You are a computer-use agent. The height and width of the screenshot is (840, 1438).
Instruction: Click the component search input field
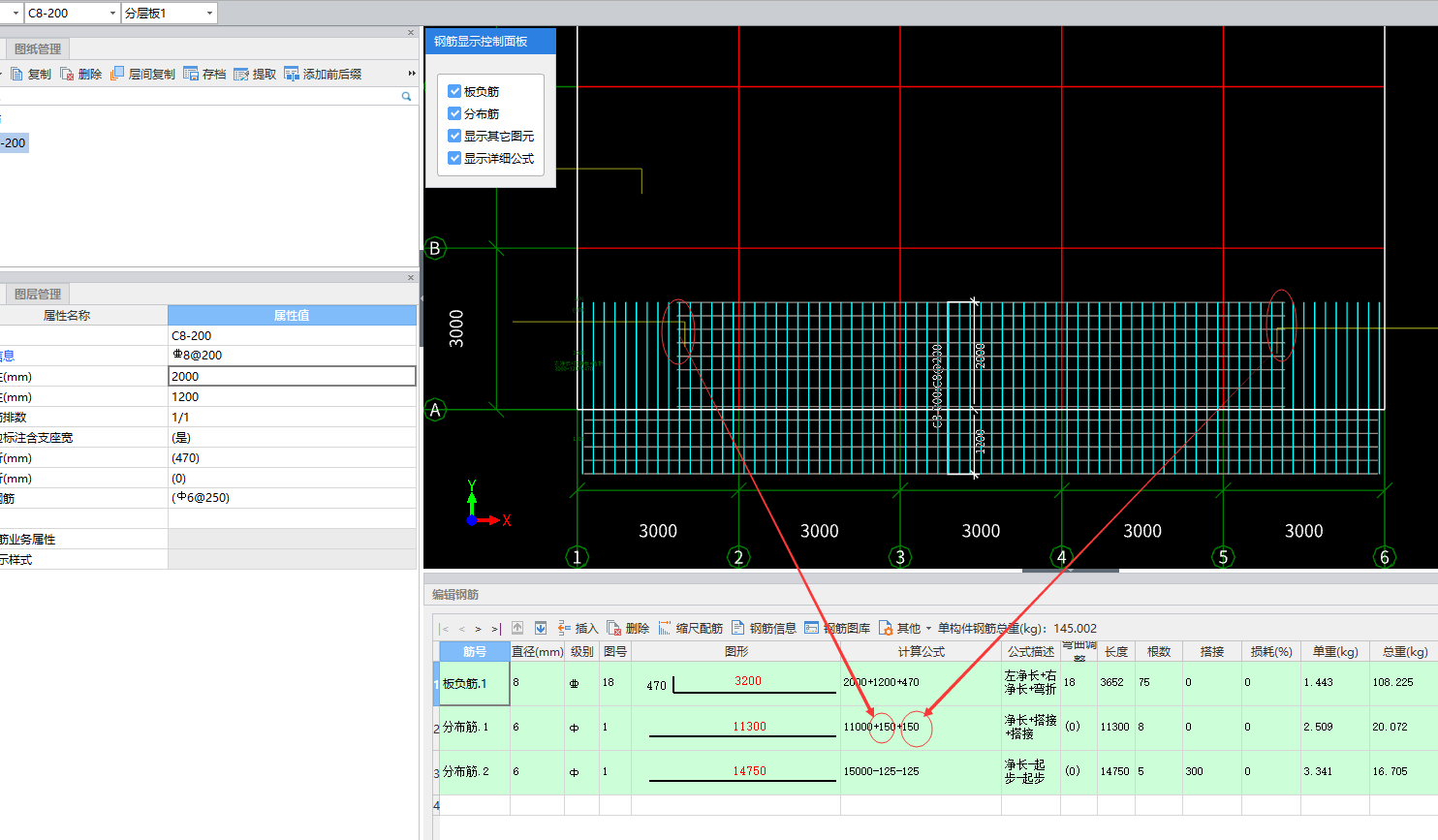[x=199, y=97]
